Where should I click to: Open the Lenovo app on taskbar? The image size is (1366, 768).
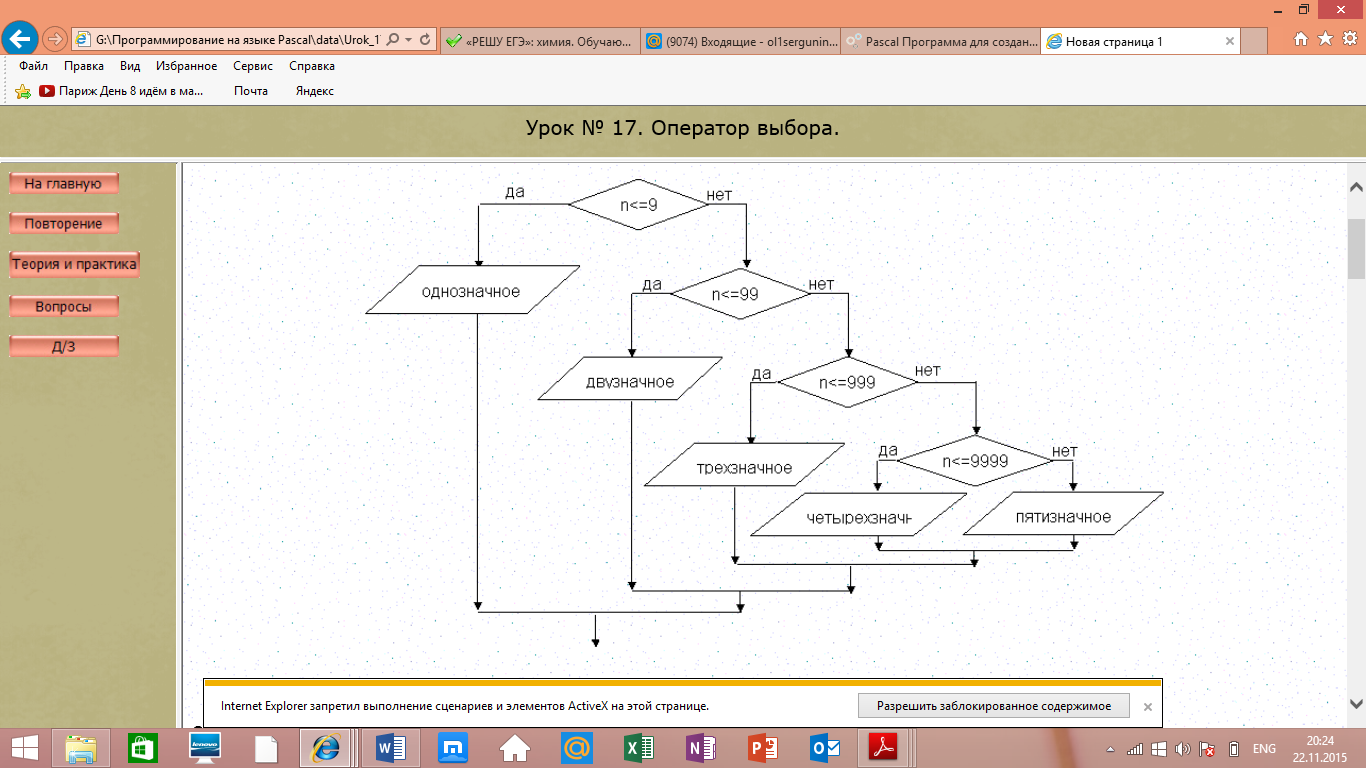coord(205,747)
